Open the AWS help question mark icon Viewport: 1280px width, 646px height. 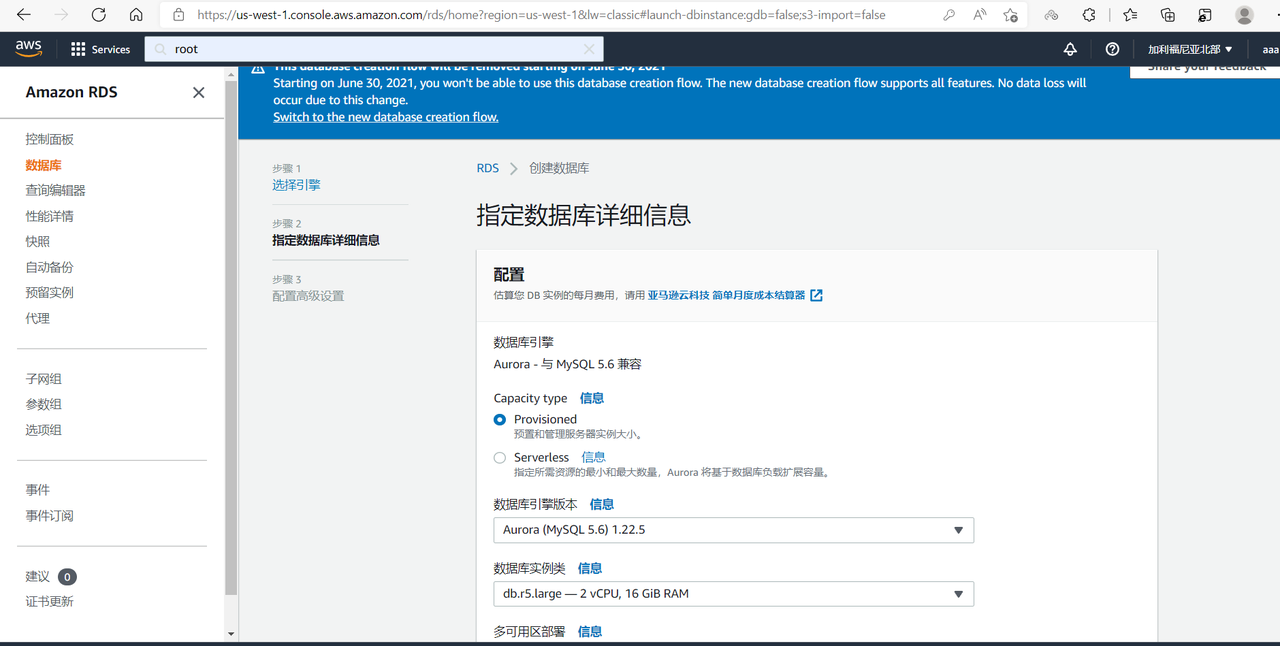click(x=1112, y=49)
